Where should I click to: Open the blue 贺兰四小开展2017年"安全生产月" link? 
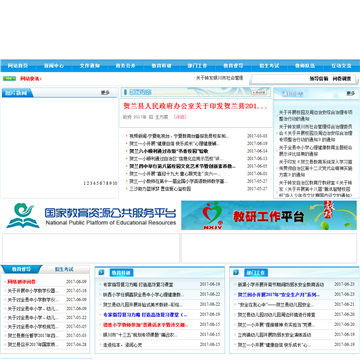pyautogui.click(x=279, y=295)
